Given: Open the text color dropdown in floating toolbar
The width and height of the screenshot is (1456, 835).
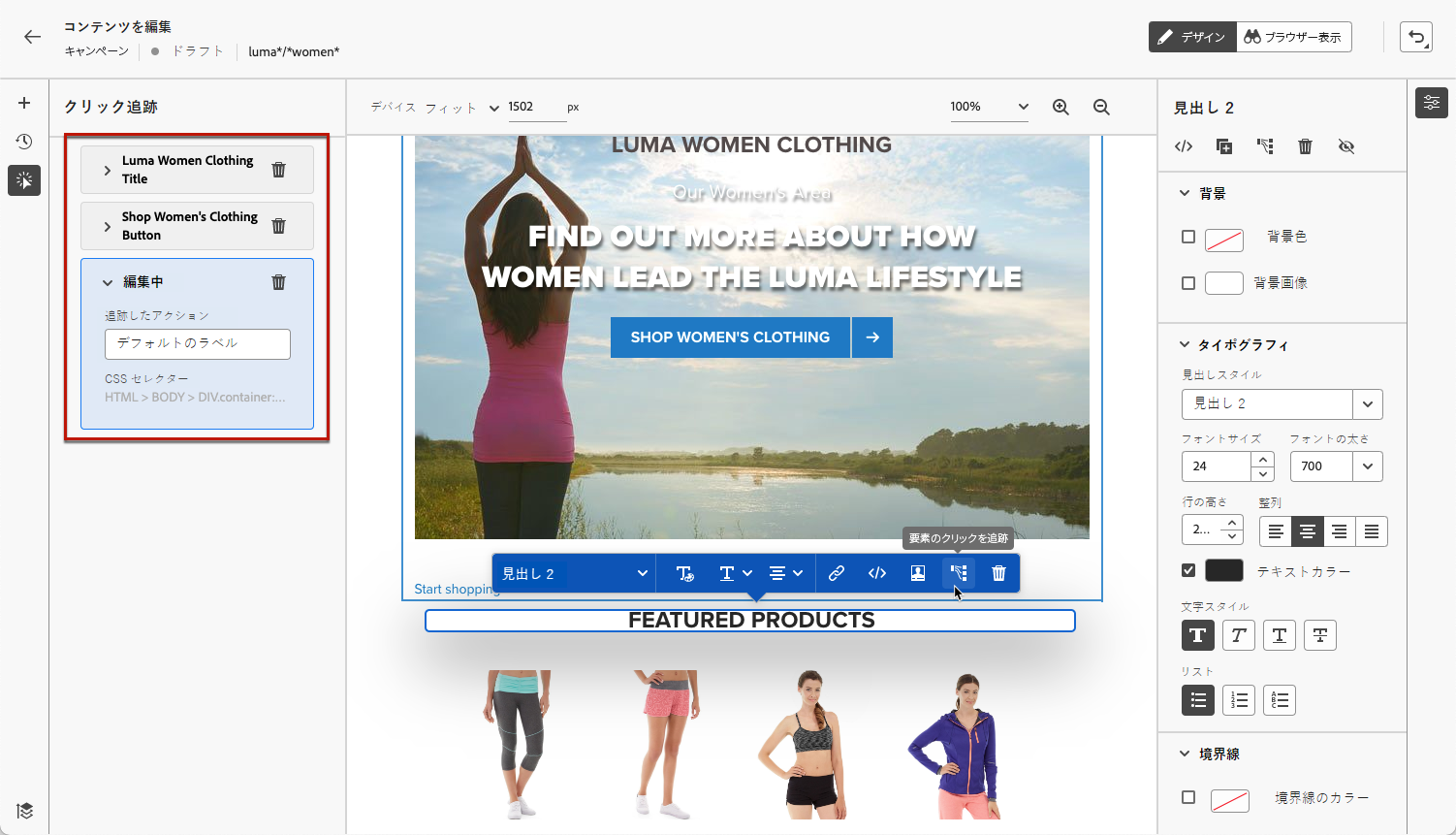Looking at the screenshot, I should click(736, 573).
